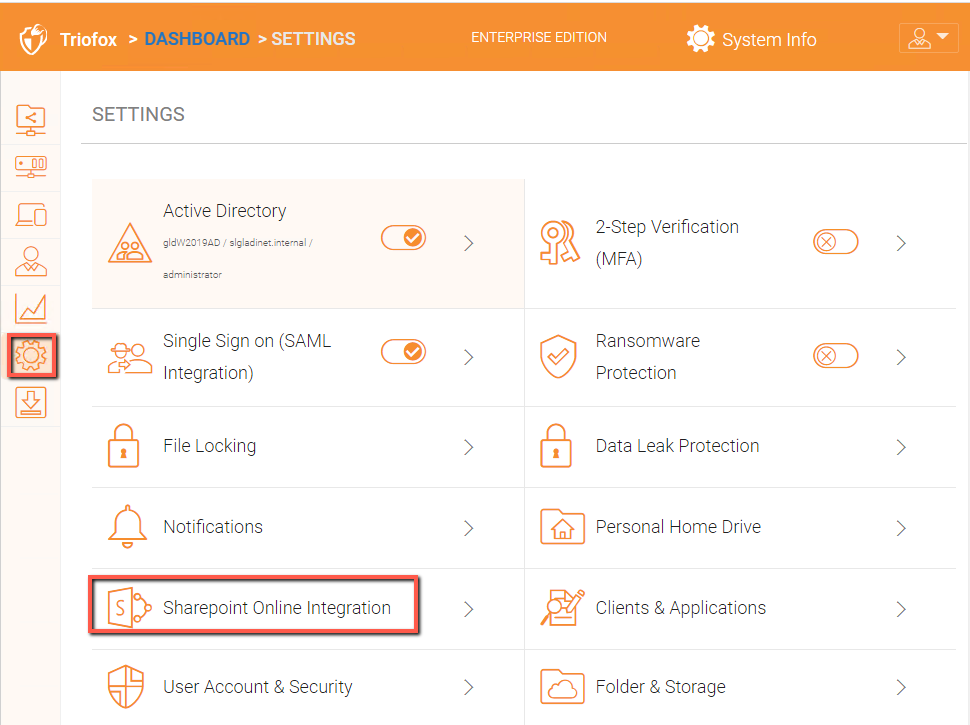The height and width of the screenshot is (725, 970).
Task: Open the user account dropdown menu
Action: [929, 38]
